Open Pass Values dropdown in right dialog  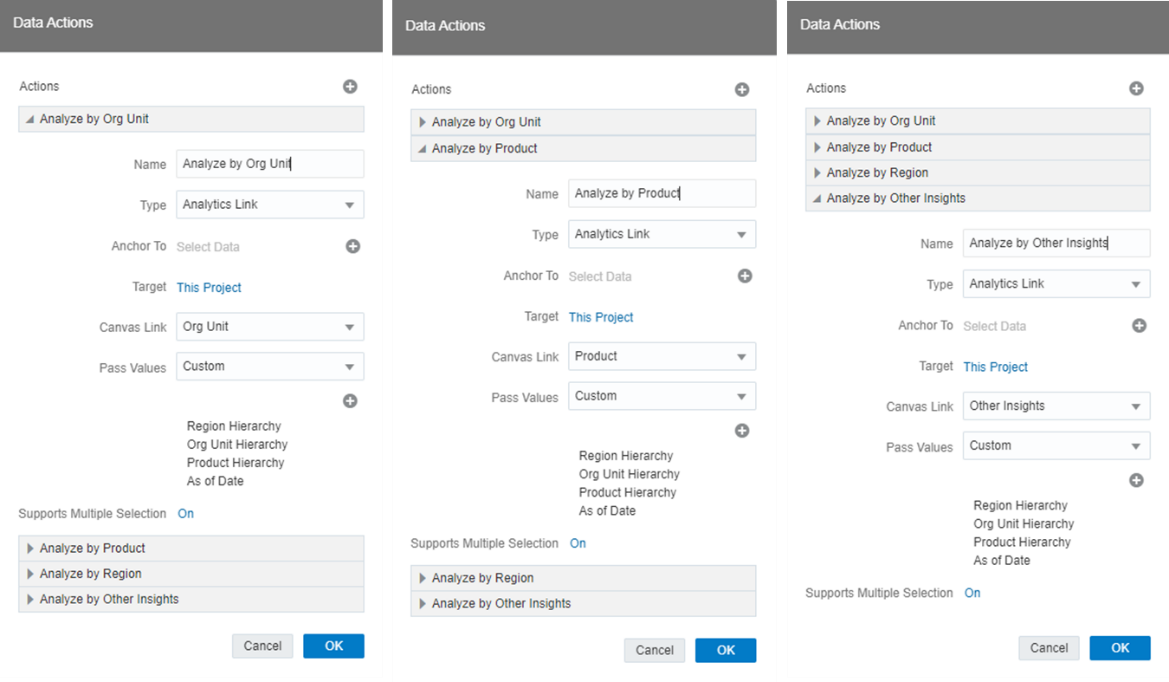1056,446
